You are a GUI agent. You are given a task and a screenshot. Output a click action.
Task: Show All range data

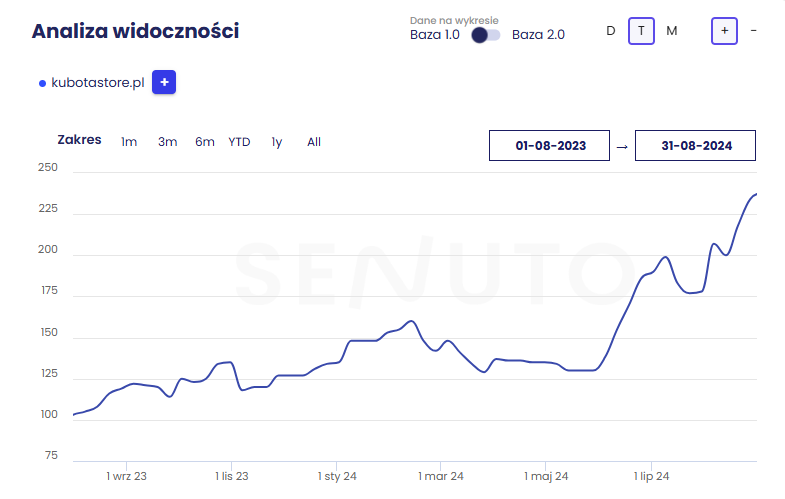click(x=314, y=142)
